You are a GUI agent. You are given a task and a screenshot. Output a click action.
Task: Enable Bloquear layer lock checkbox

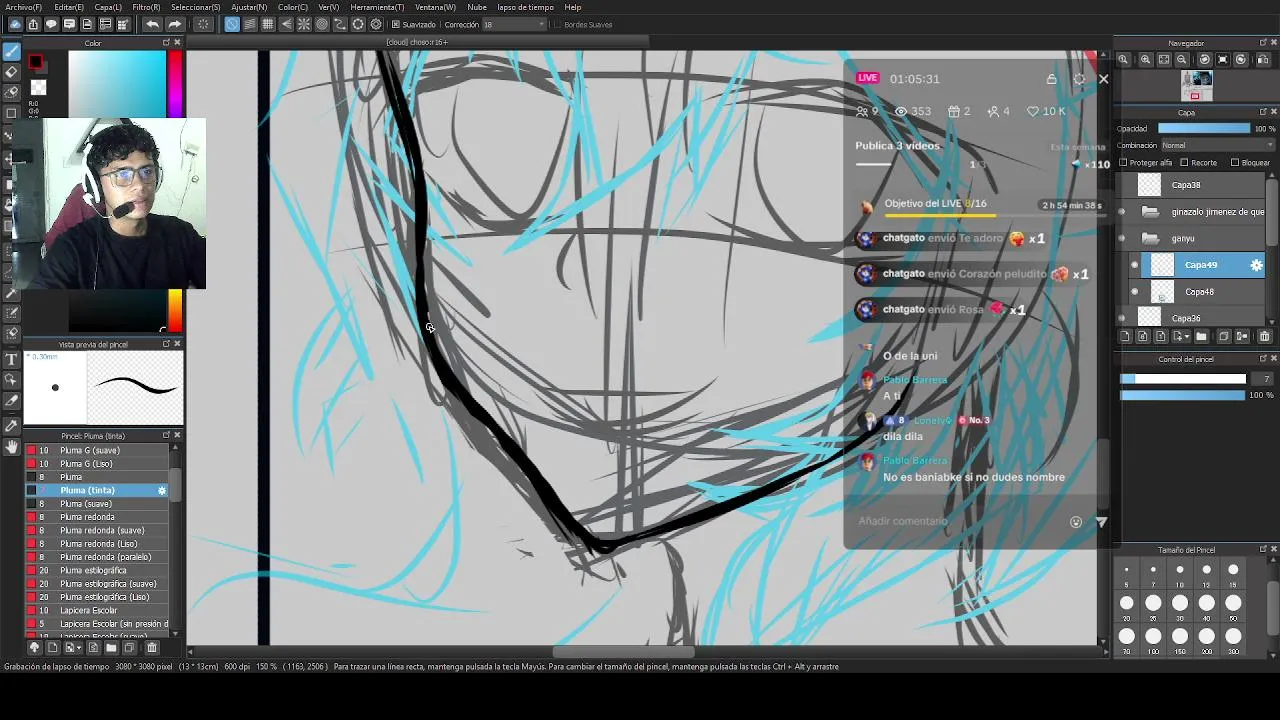click(1235, 163)
